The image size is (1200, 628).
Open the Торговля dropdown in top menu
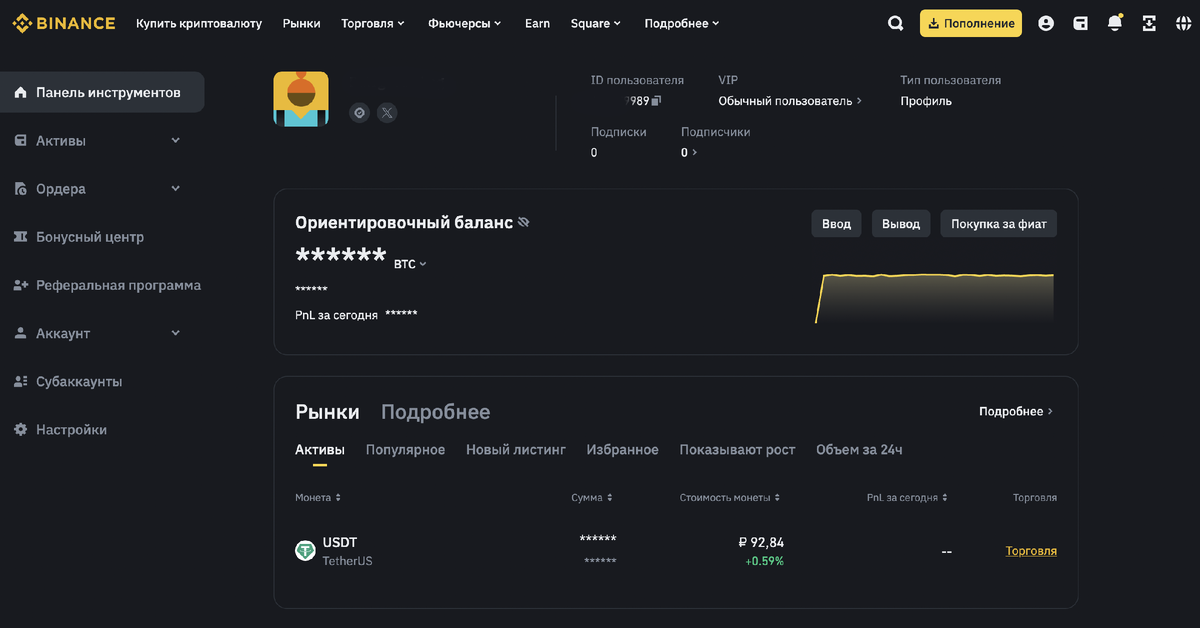(x=373, y=23)
